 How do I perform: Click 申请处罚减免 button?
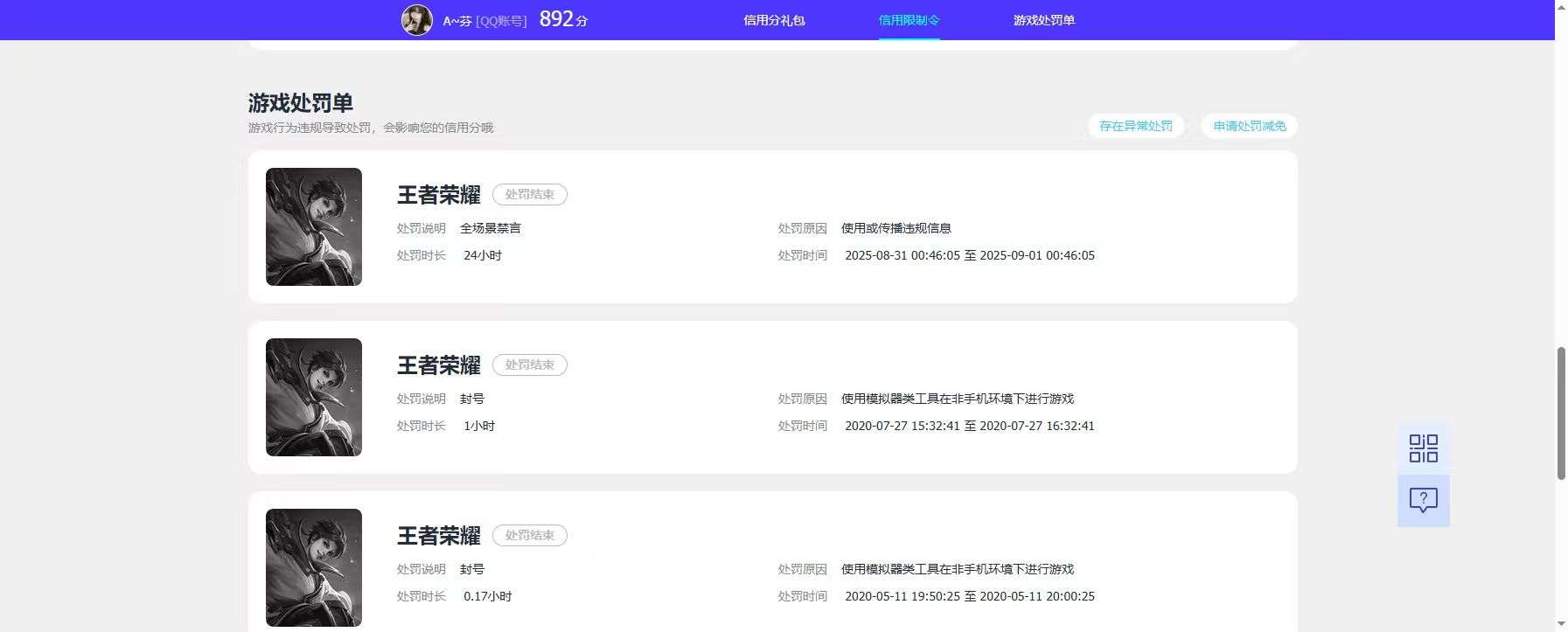1250,126
